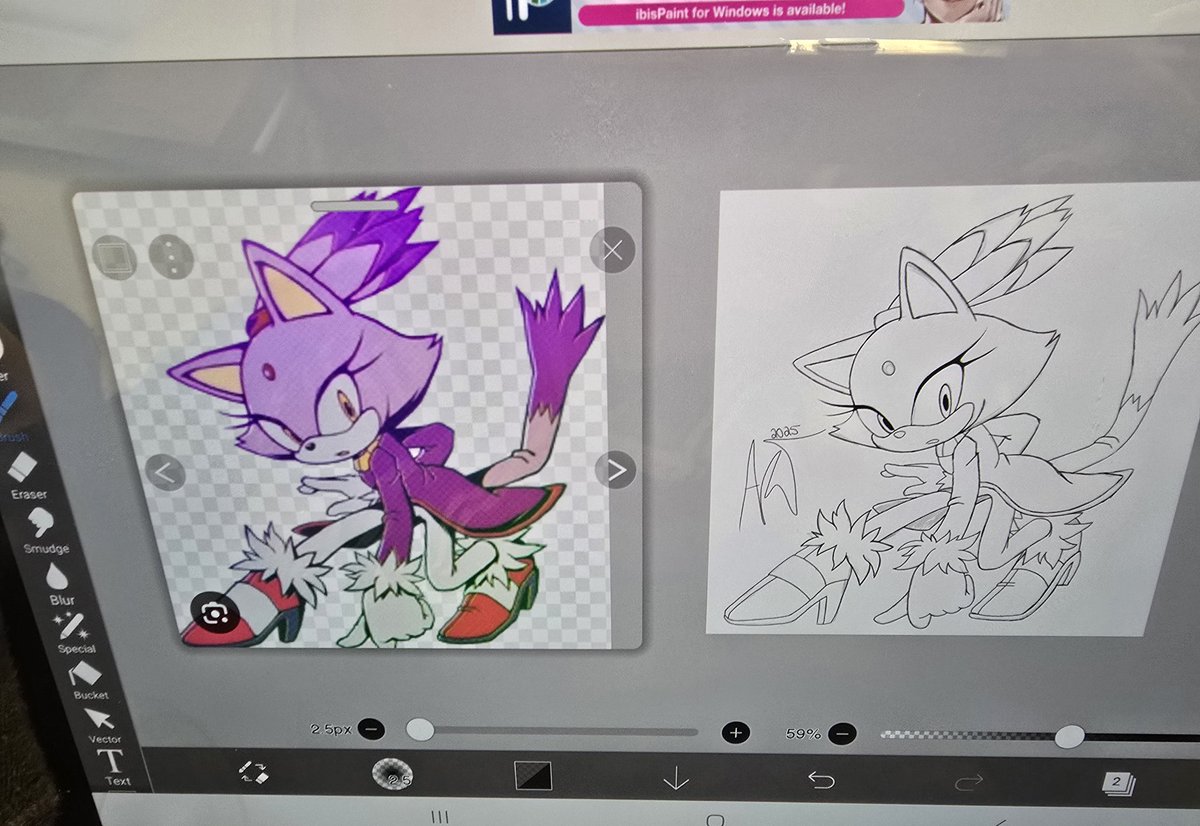Click the 59% opacity value
Screen dimensions: 1200x826
click(803, 734)
